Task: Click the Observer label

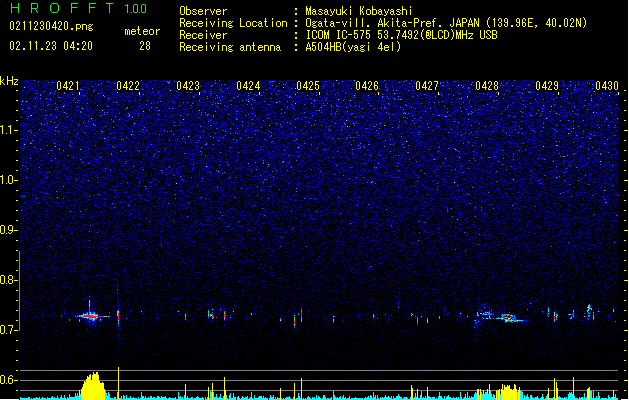Action: [x=203, y=11]
